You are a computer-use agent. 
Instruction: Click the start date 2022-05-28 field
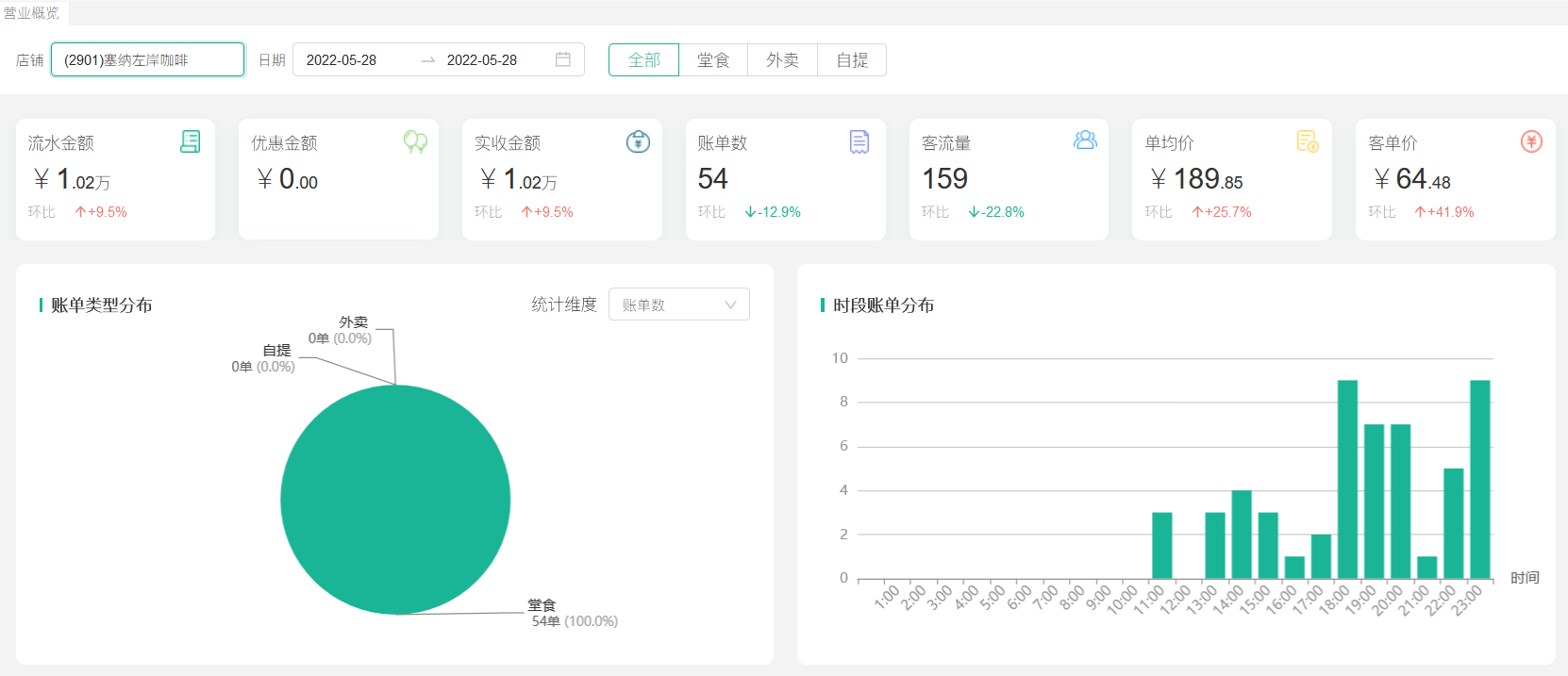[x=342, y=60]
